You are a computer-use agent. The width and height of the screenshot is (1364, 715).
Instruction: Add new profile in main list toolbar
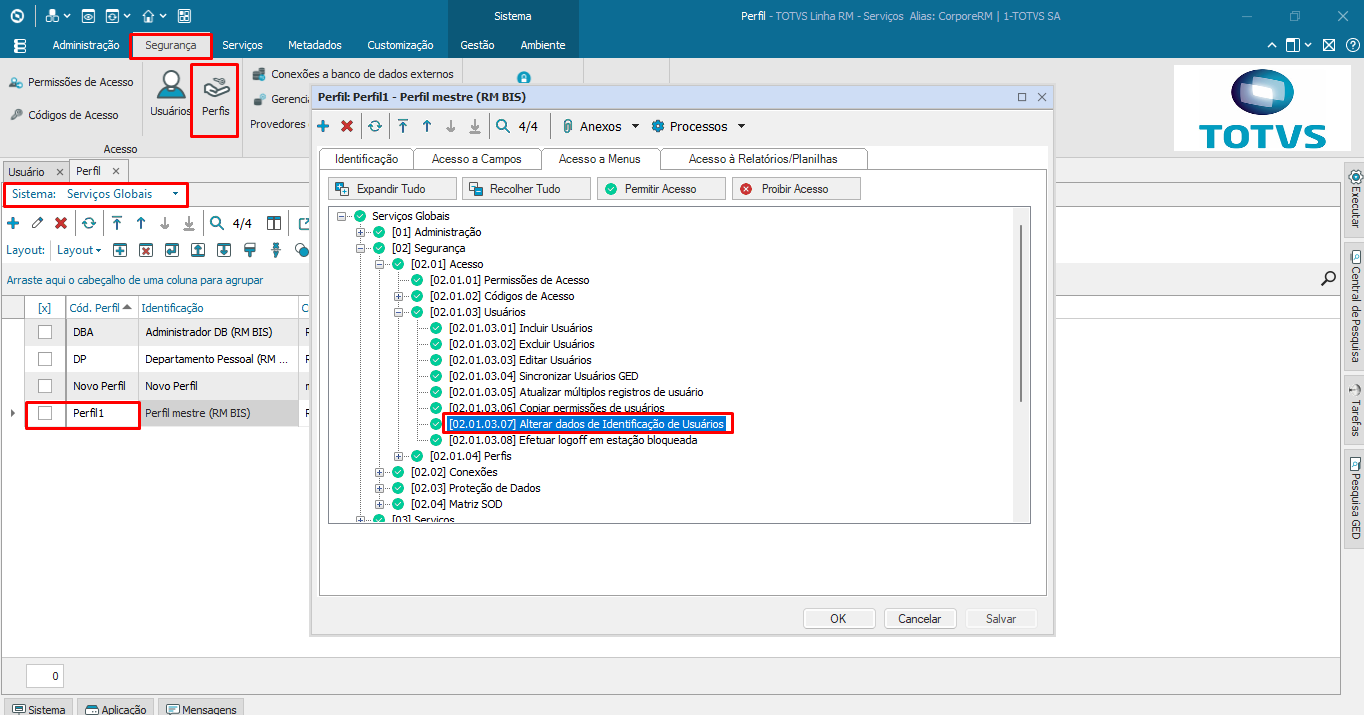[13, 223]
